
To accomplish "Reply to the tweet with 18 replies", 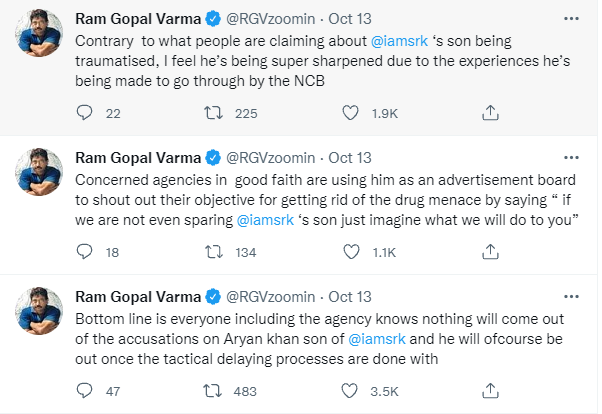I will tap(86, 252).
